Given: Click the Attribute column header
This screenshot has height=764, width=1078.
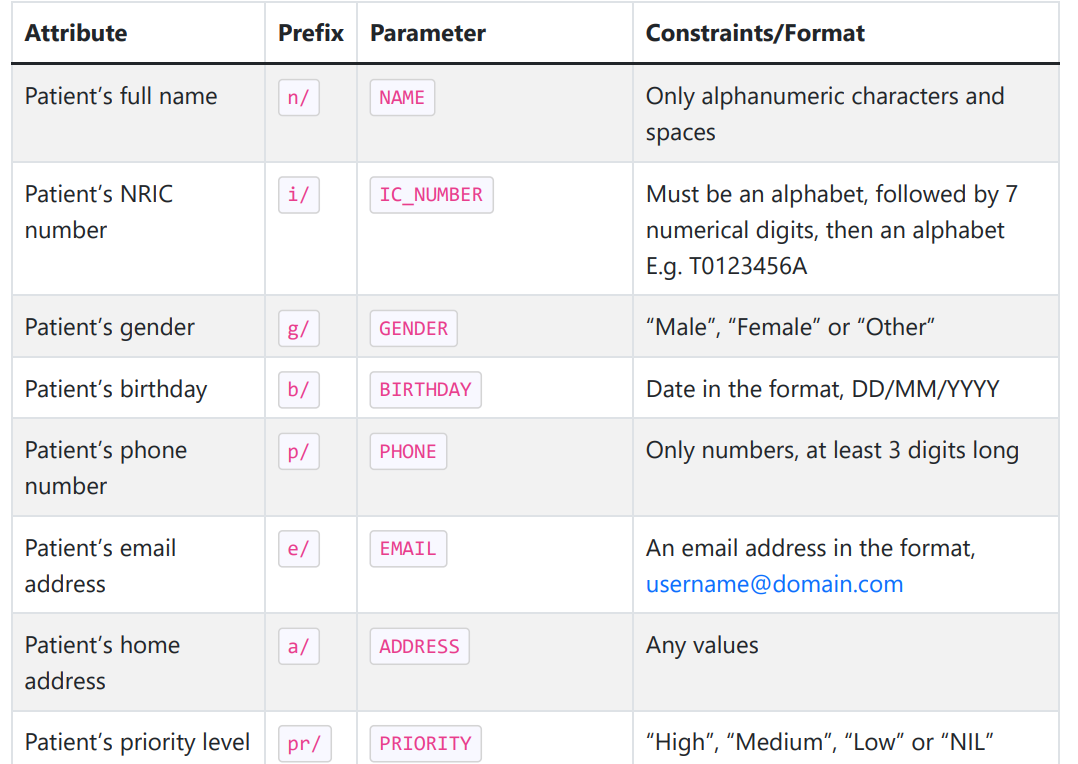Looking at the screenshot, I should click(x=76, y=33).
